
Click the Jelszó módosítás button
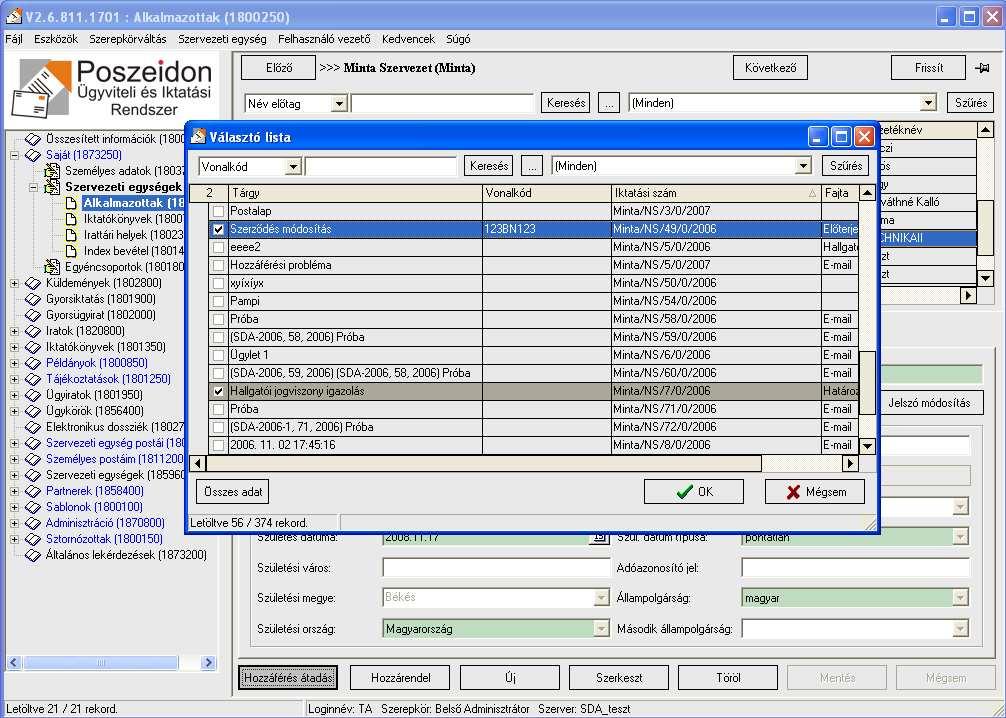[929, 403]
